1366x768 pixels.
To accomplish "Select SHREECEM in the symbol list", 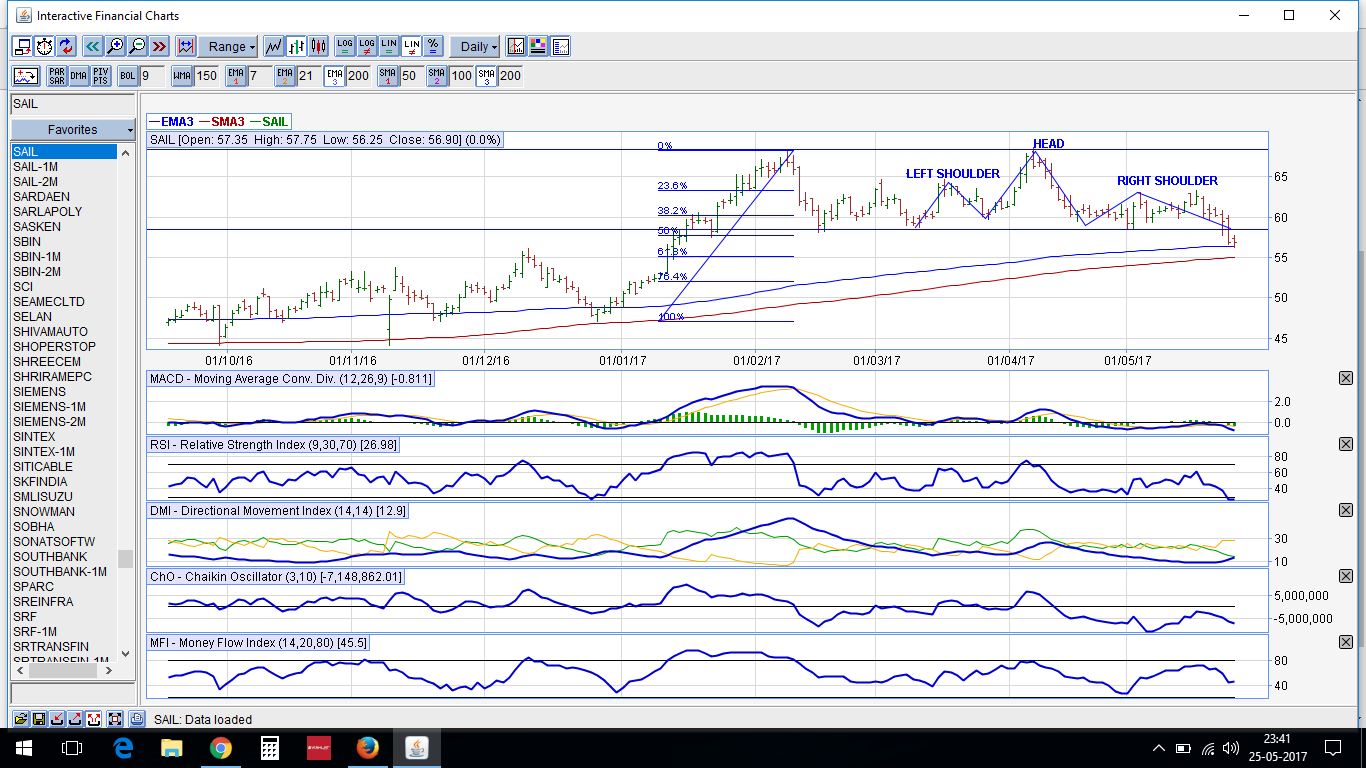I will [x=64, y=362].
